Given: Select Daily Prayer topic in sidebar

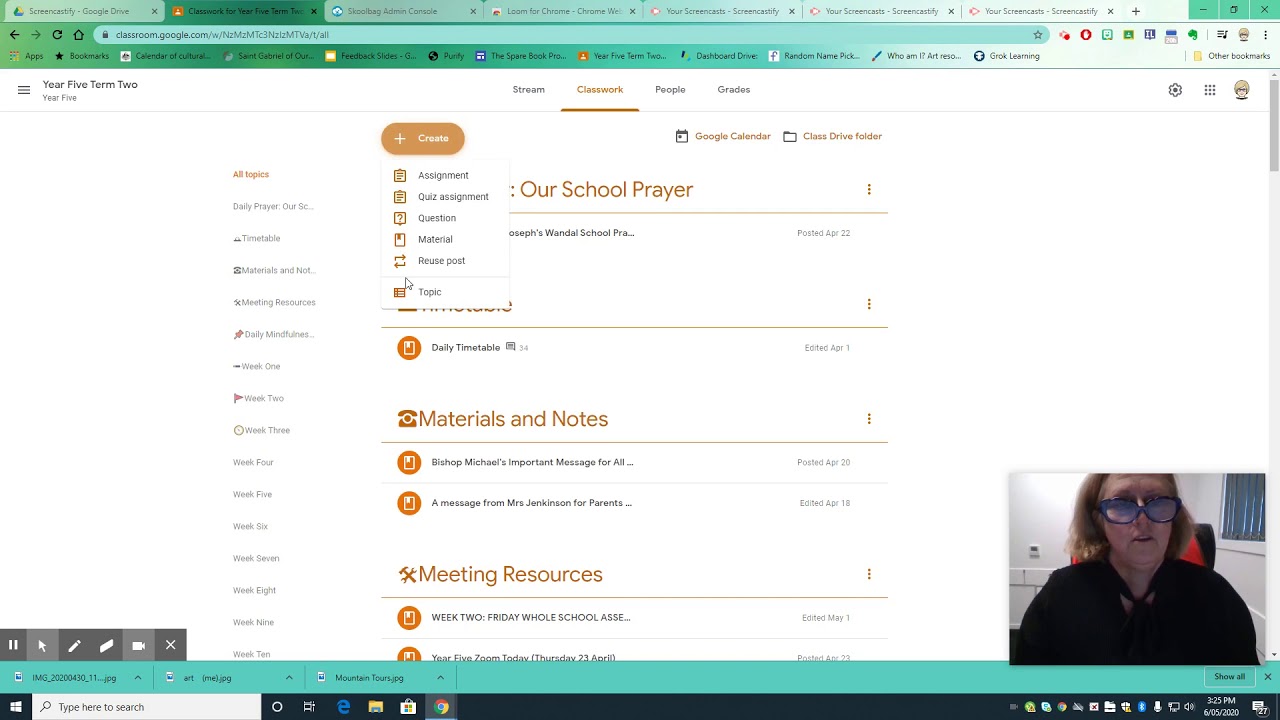Looking at the screenshot, I should (273, 206).
